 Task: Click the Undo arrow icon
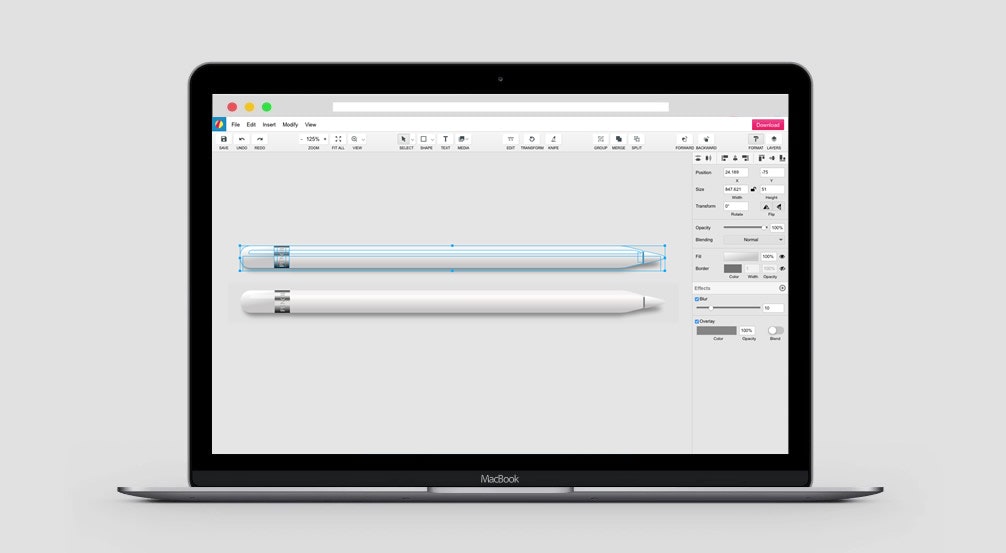coord(242,139)
